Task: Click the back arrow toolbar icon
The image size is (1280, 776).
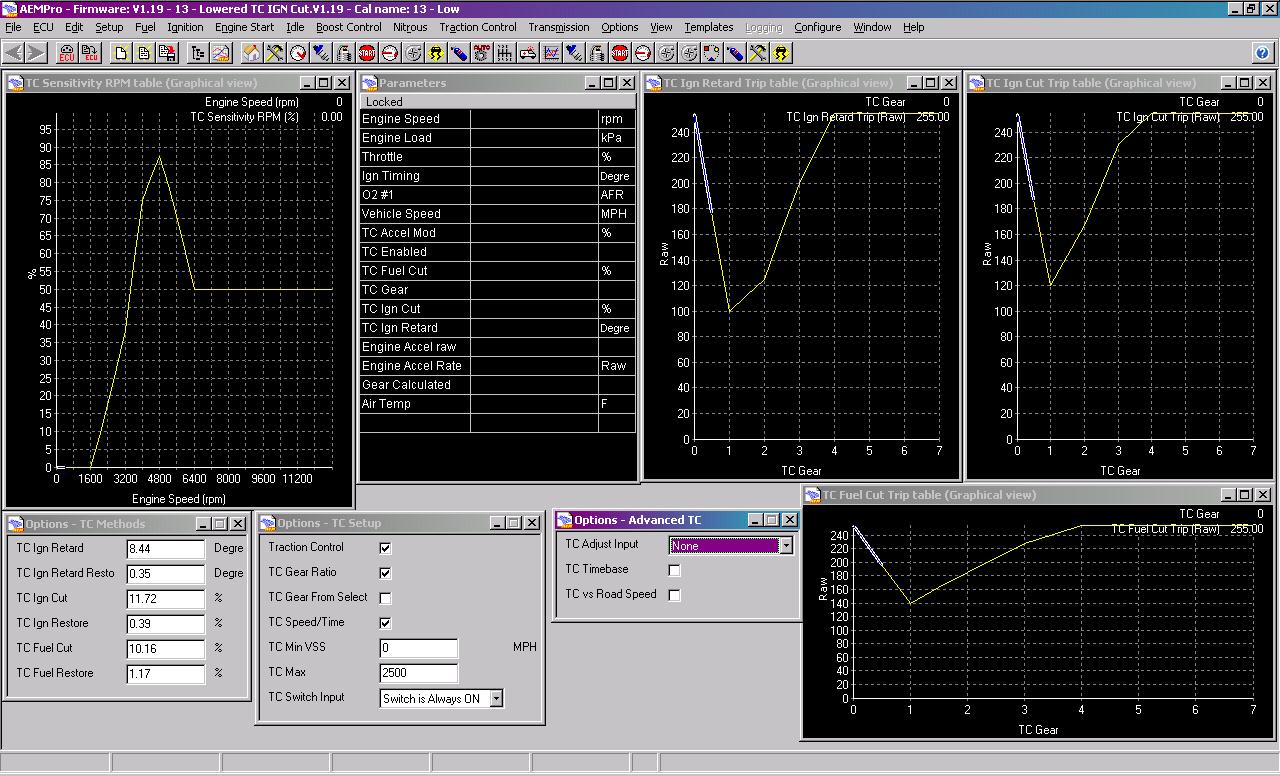Action: [13, 53]
